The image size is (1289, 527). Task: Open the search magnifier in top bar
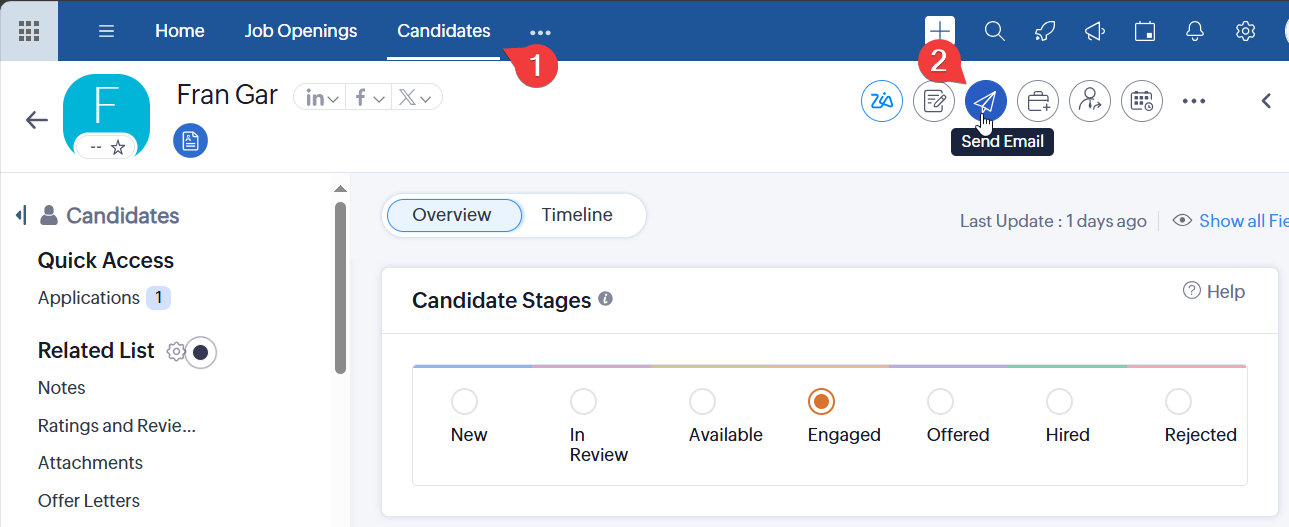coord(994,31)
